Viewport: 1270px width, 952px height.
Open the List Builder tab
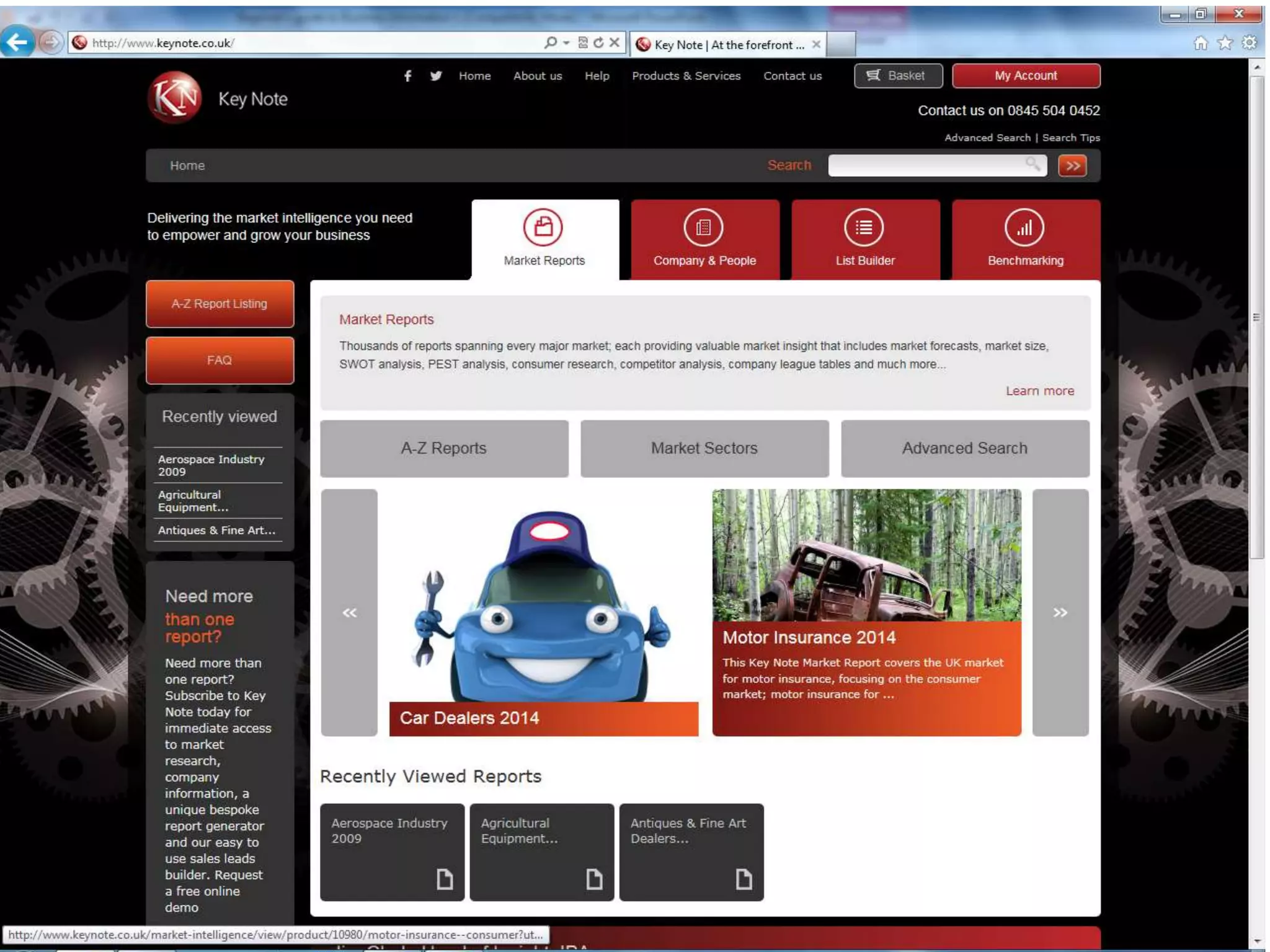click(865, 239)
